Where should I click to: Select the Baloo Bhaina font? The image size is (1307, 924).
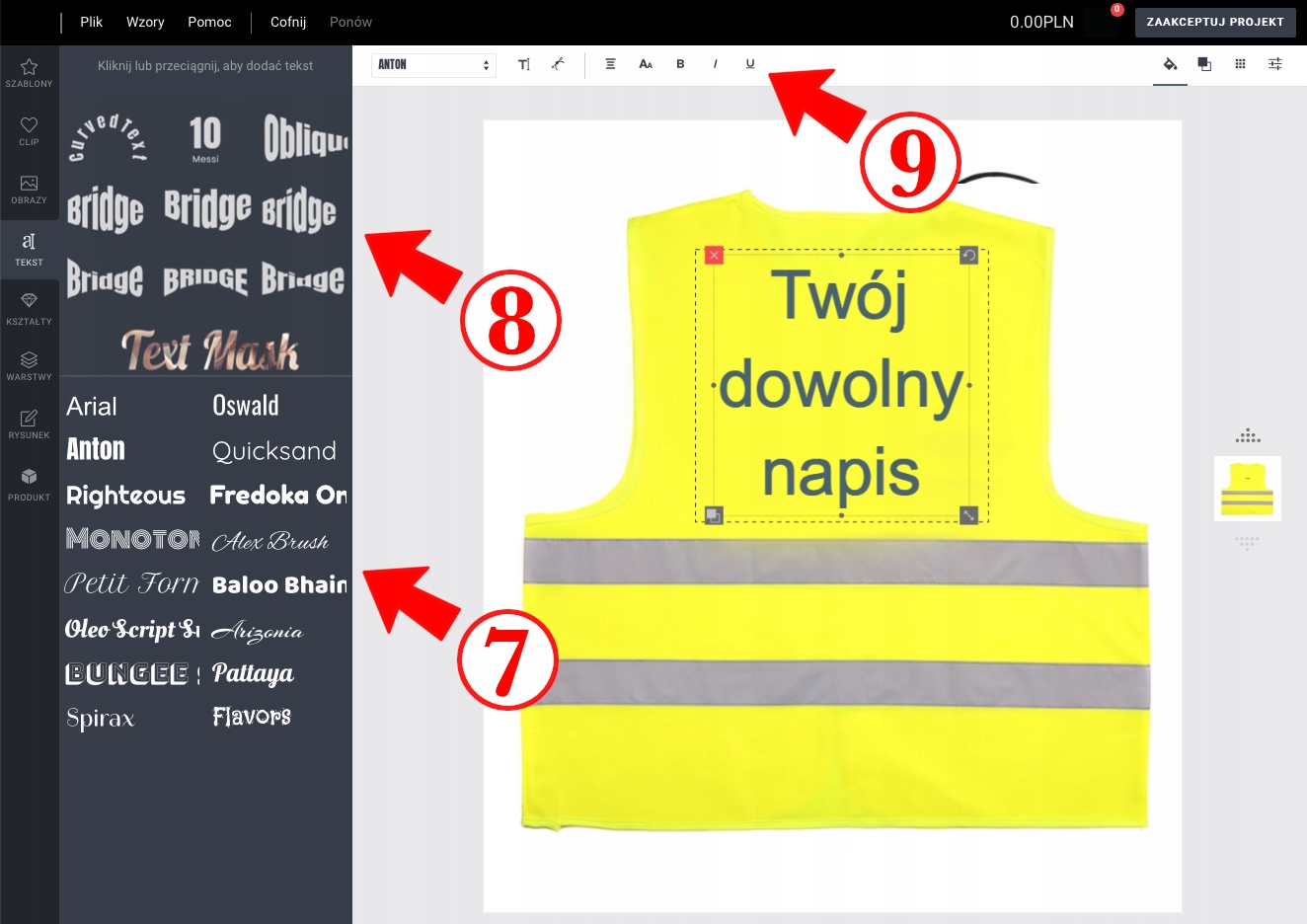click(280, 584)
